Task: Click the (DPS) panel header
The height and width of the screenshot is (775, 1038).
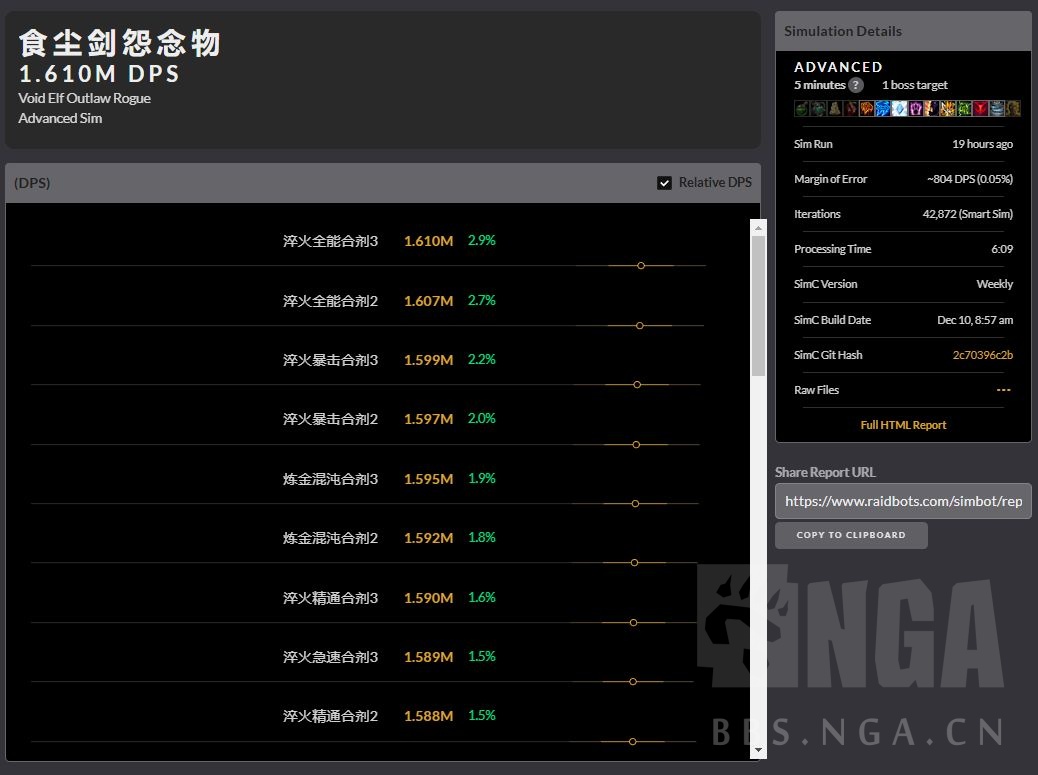Action: point(31,183)
